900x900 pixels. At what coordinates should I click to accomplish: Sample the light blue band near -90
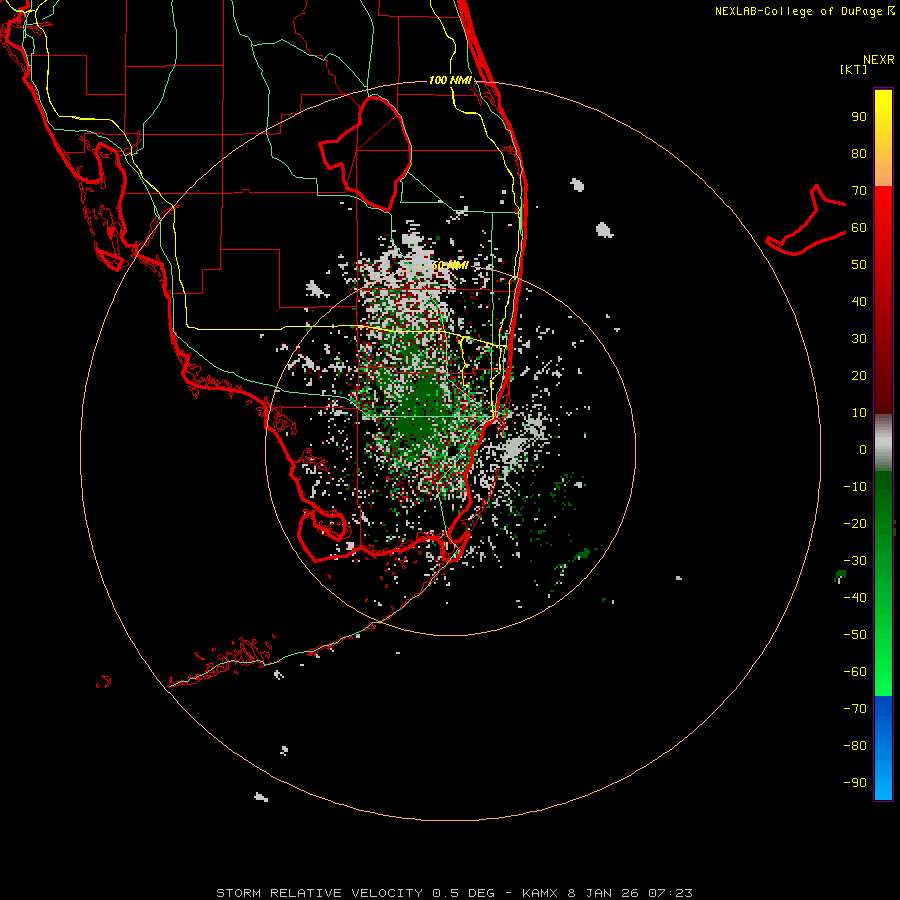tap(883, 781)
